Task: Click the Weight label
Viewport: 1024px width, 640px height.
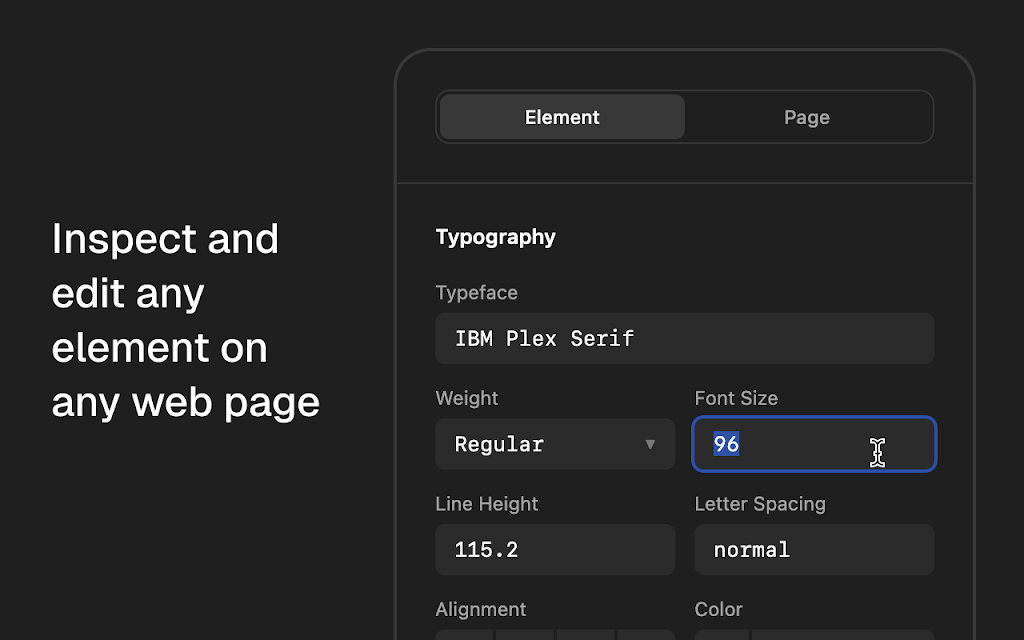Action: pyautogui.click(x=466, y=398)
